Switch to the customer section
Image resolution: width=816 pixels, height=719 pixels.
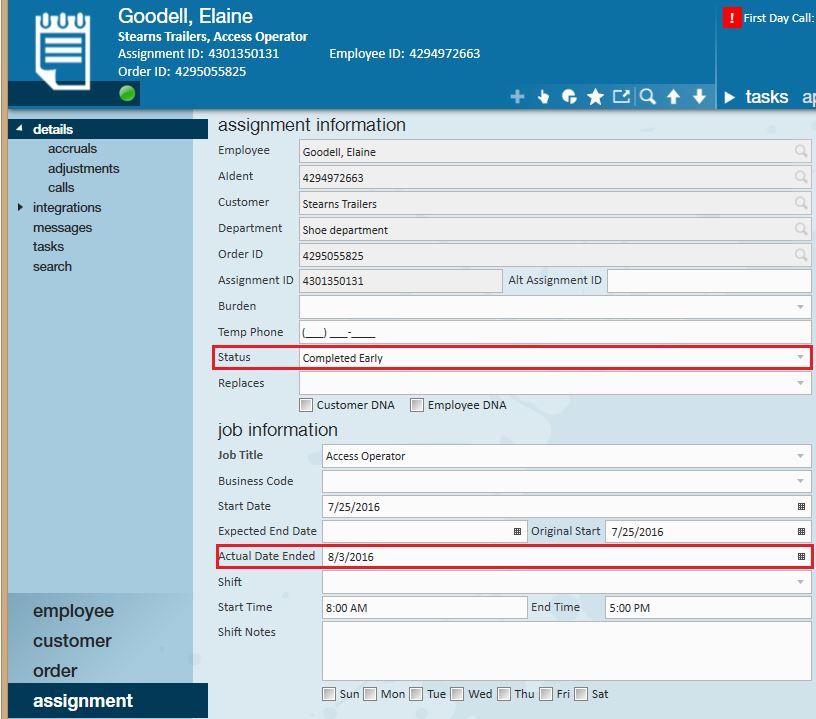[x=72, y=641]
